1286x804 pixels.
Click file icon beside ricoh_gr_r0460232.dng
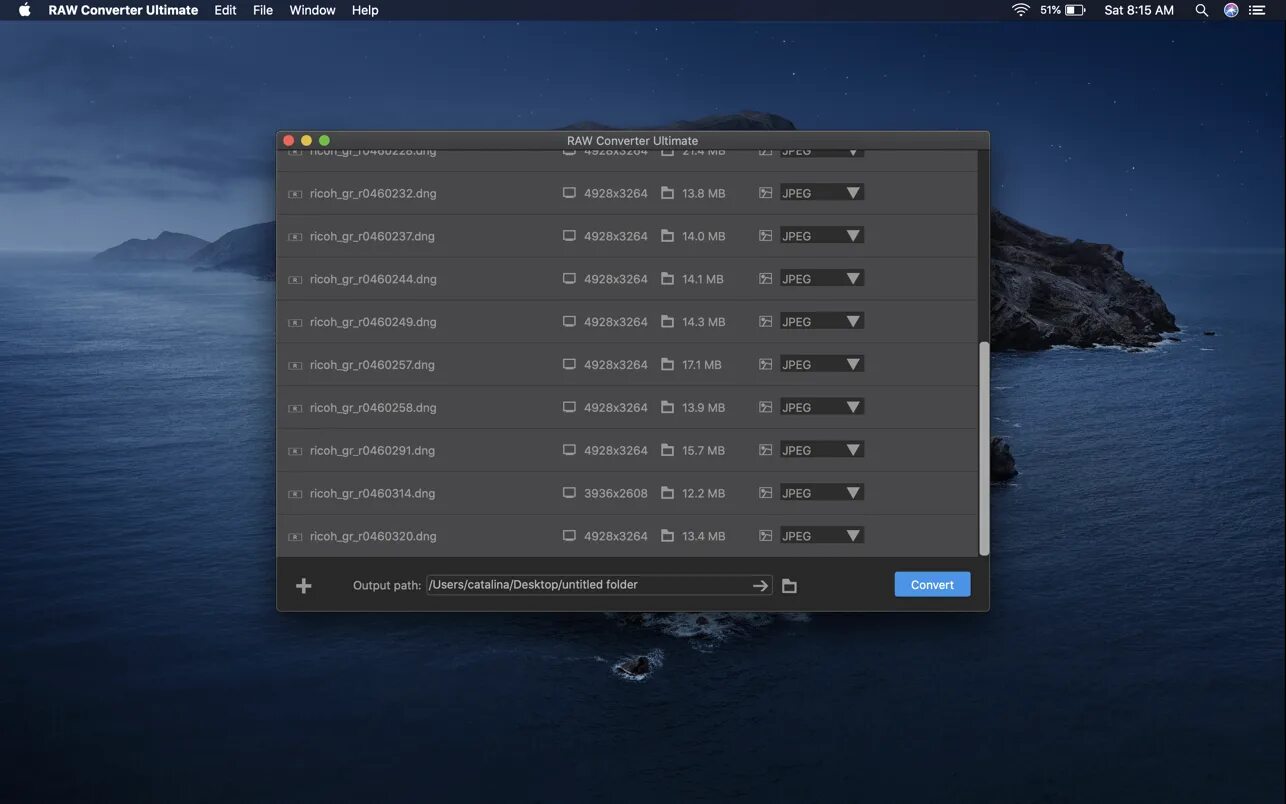pyautogui.click(x=295, y=194)
